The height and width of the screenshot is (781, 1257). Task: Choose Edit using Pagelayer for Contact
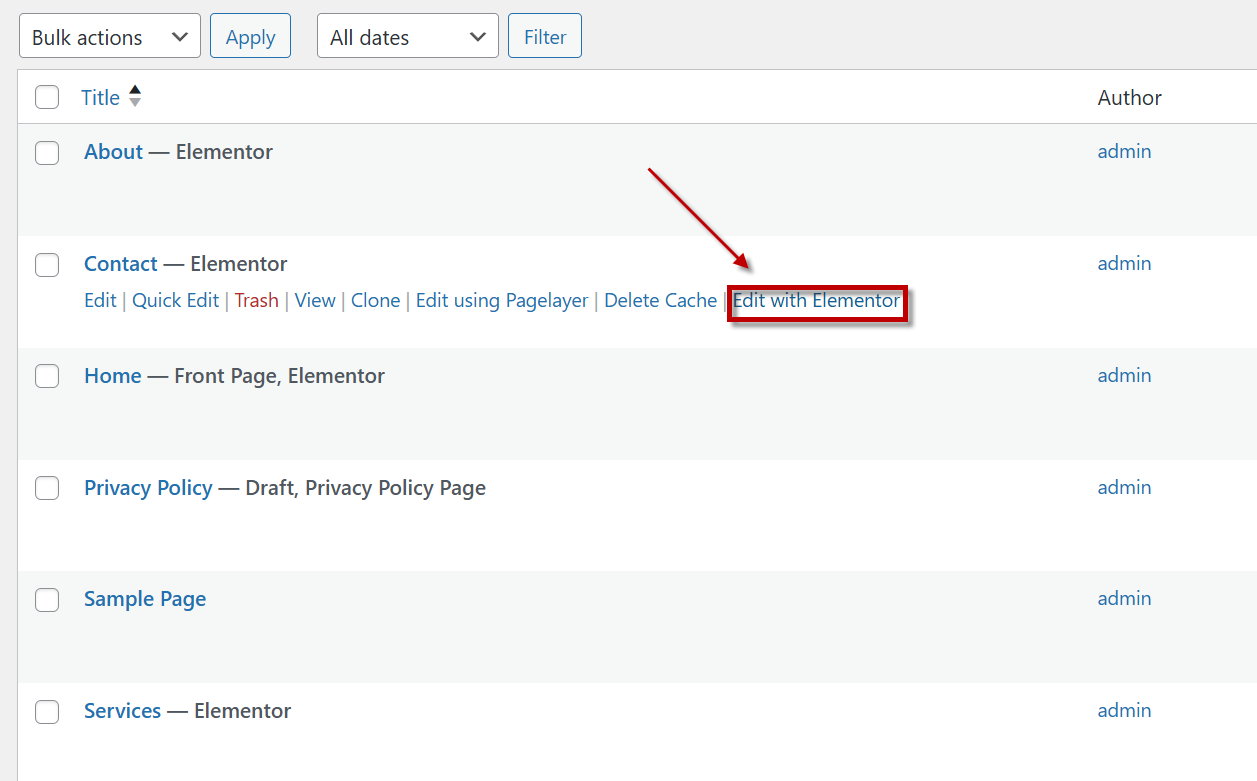pyautogui.click(x=502, y=301)
